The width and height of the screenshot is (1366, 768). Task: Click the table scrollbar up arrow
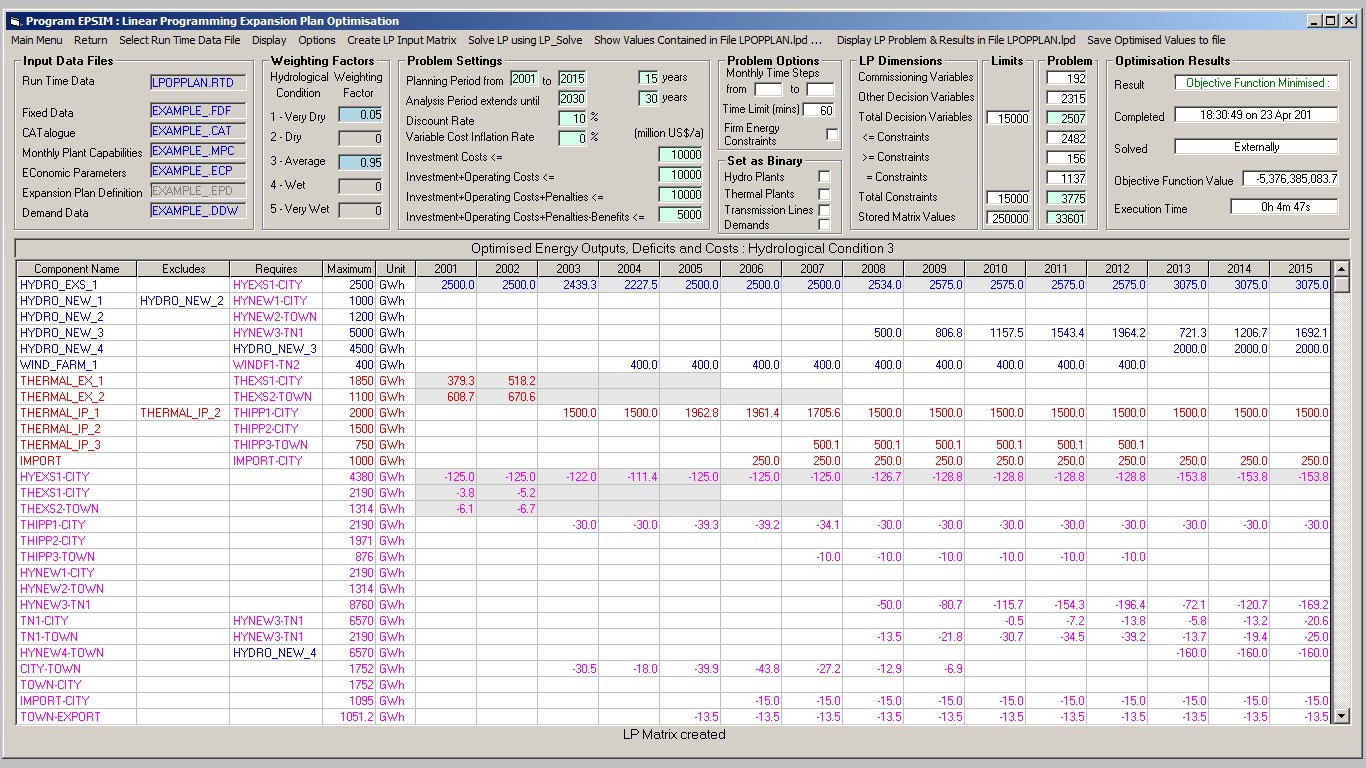pos(1341,269)
